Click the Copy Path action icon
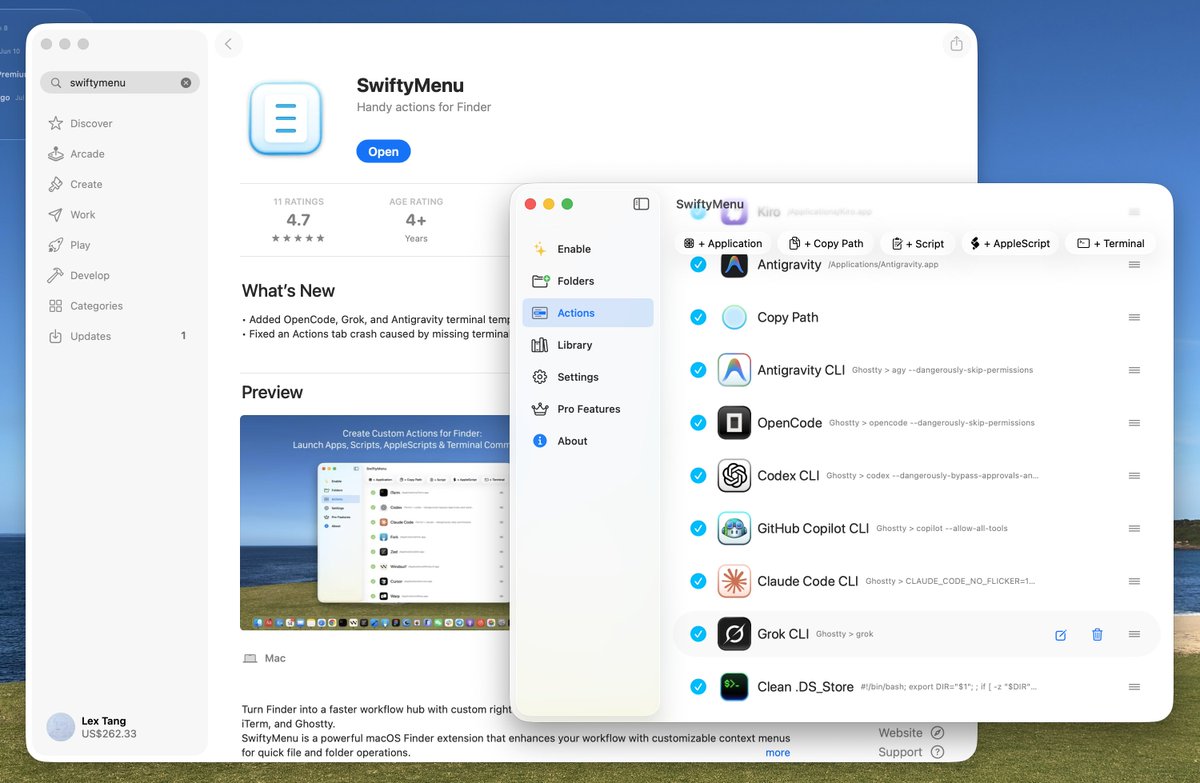 (735, 317)
